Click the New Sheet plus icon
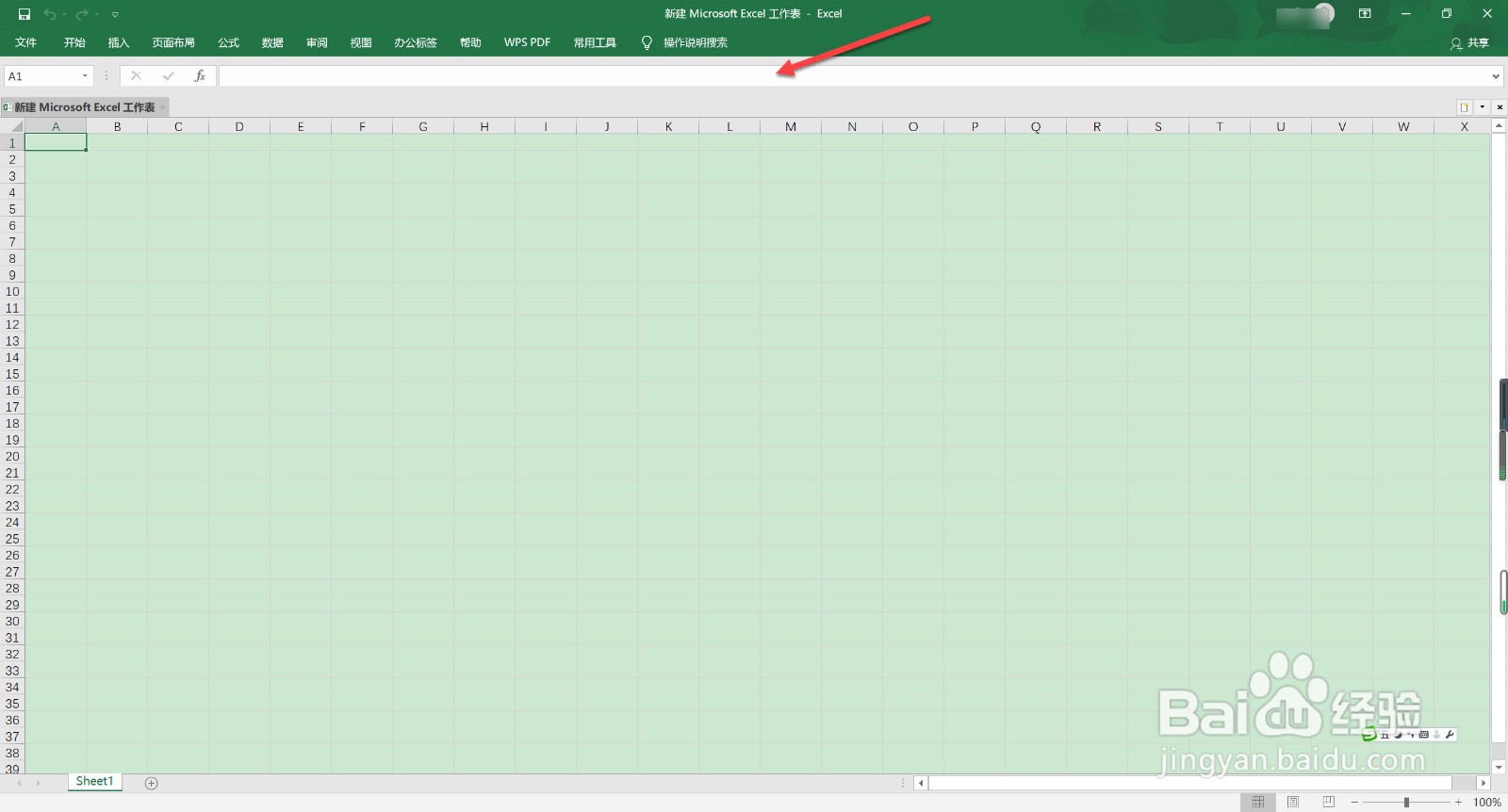The image size is (1508, 812). tap(152, 783)
